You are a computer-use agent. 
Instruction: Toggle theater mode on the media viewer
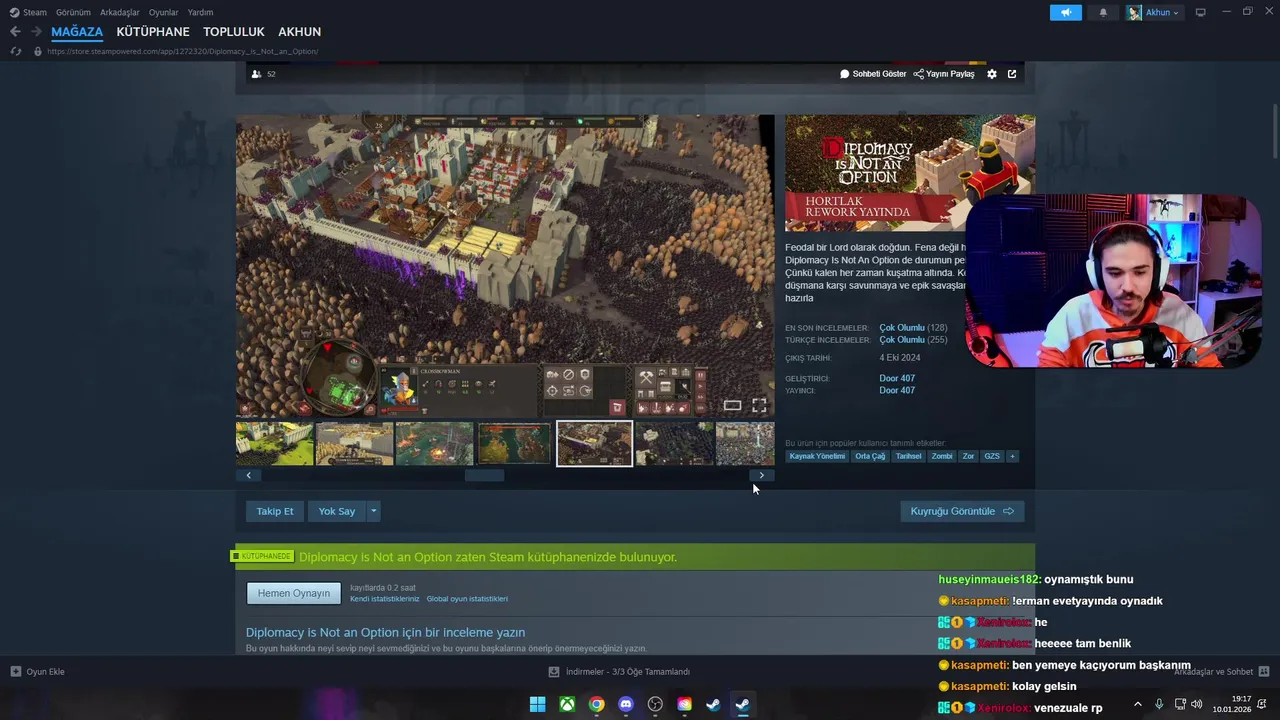732,405
